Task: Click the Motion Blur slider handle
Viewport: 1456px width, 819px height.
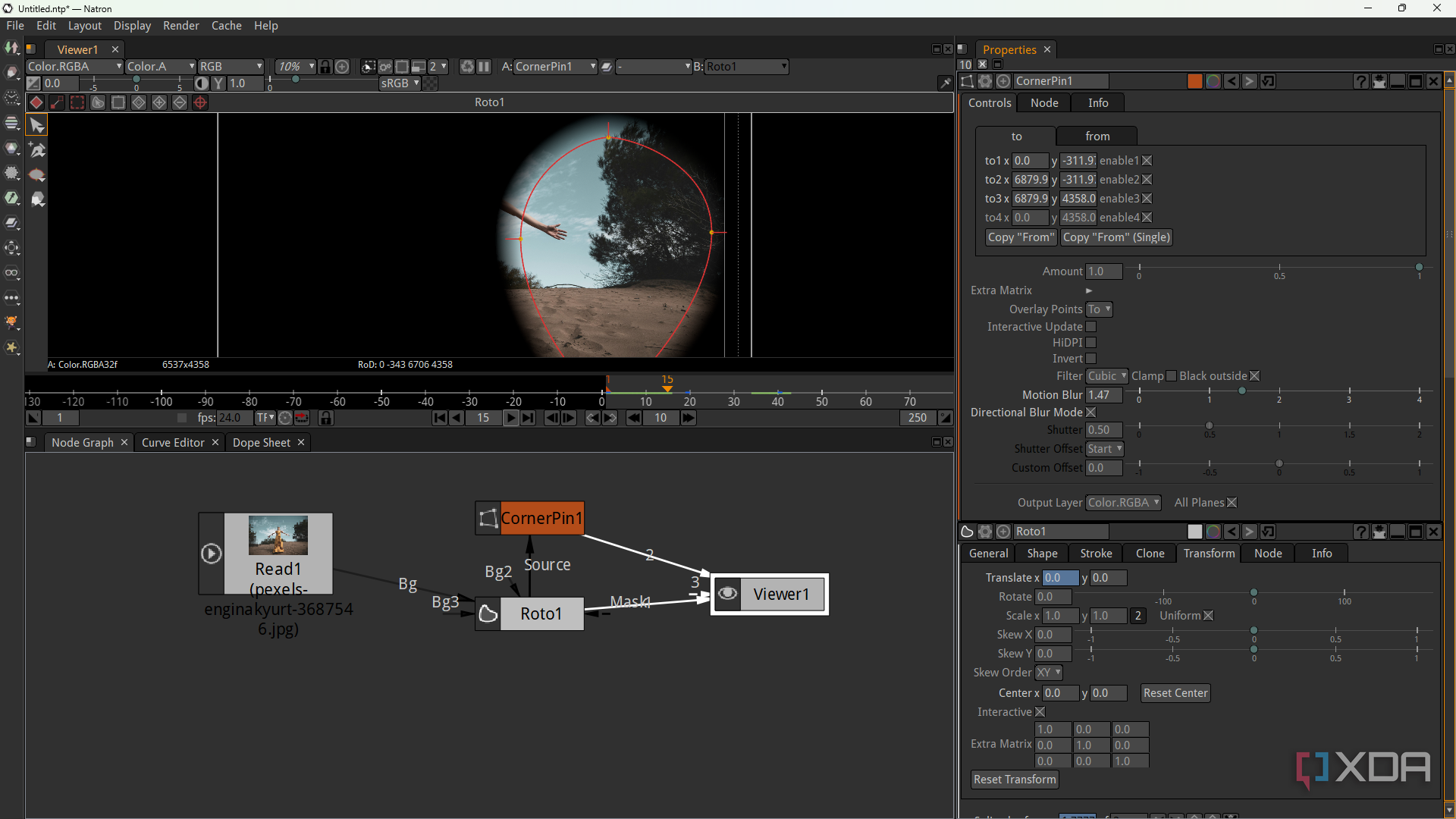Action: click(1241, 391)
